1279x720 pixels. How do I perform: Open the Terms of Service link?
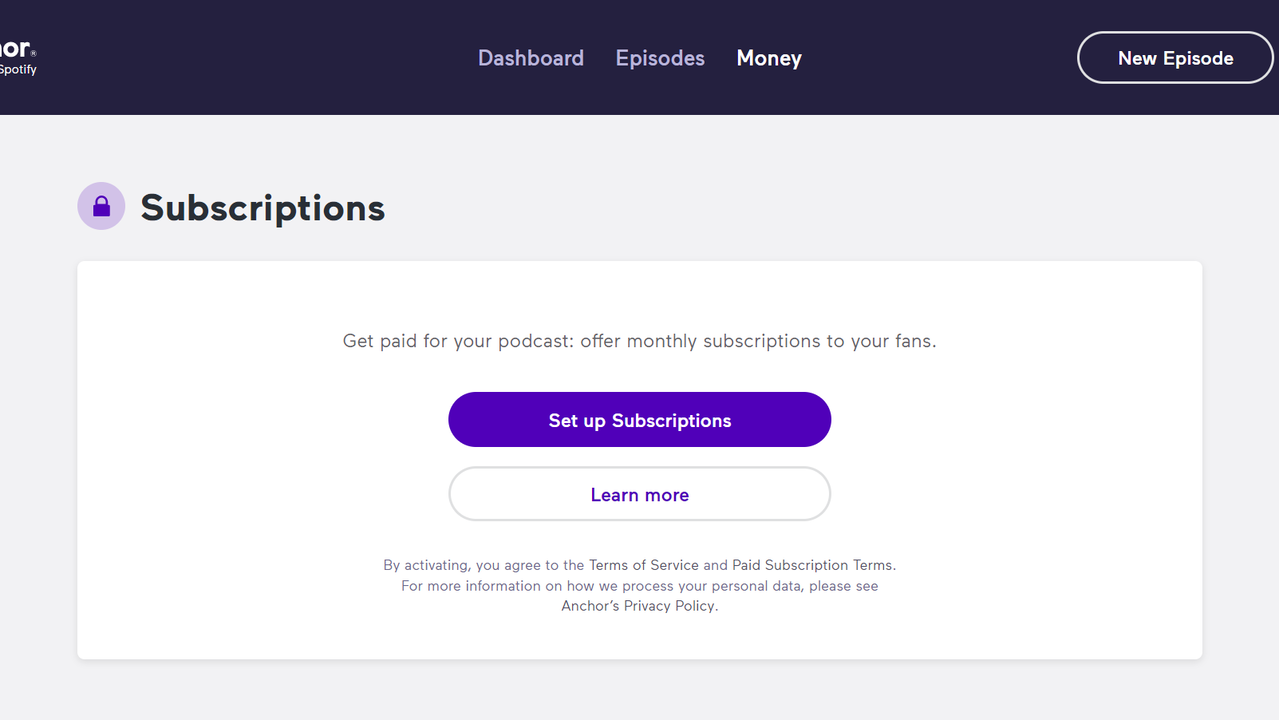(x=643, y=565)
